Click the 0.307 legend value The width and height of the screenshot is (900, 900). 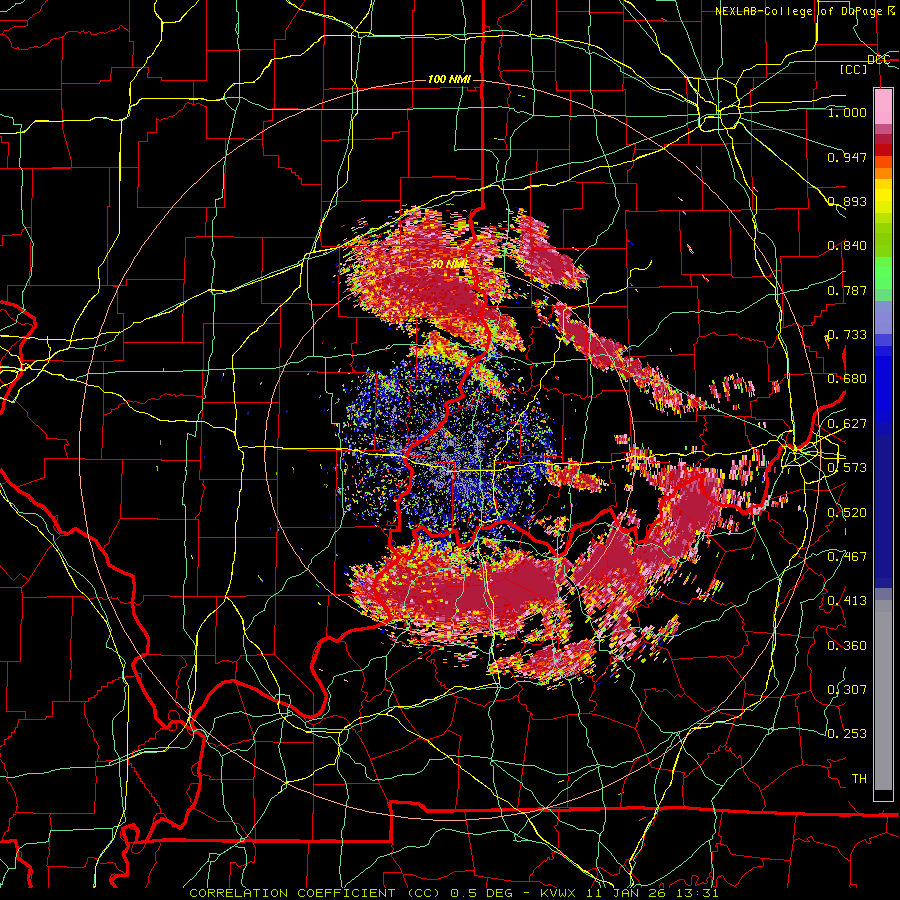[x=847, y=689]
